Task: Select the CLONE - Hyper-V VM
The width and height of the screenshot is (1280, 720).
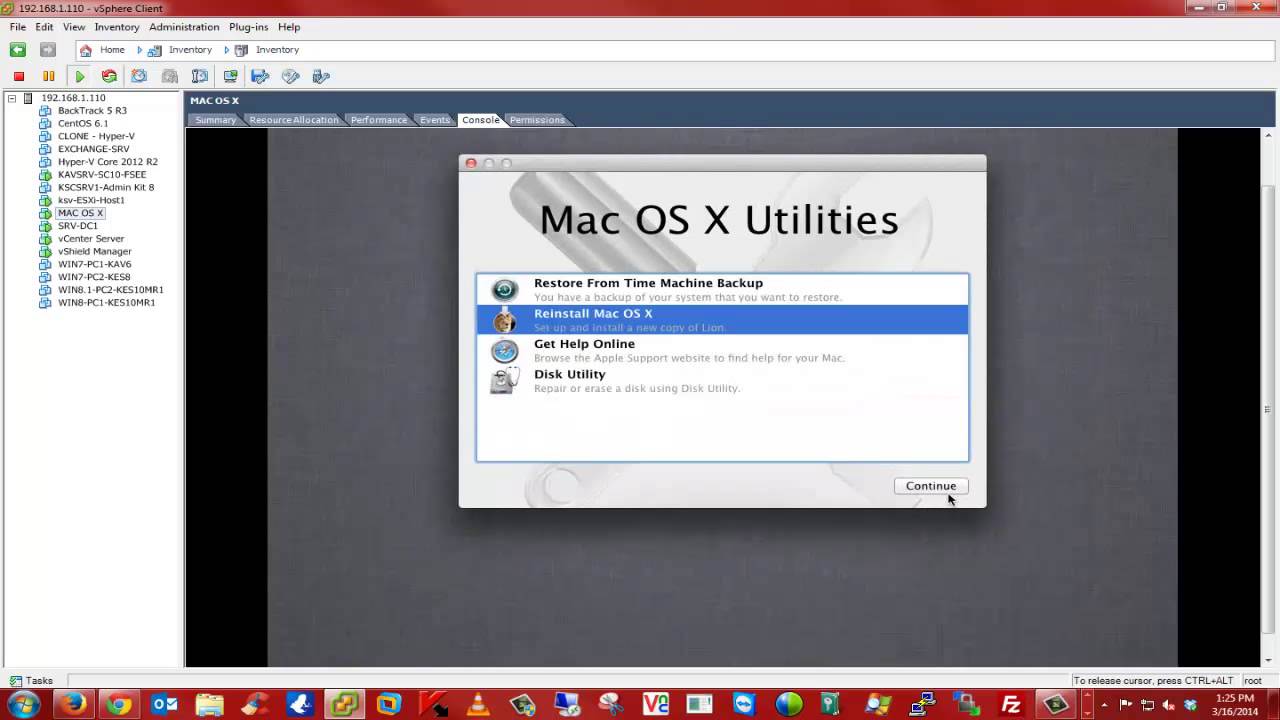Action: click(96, 136)
